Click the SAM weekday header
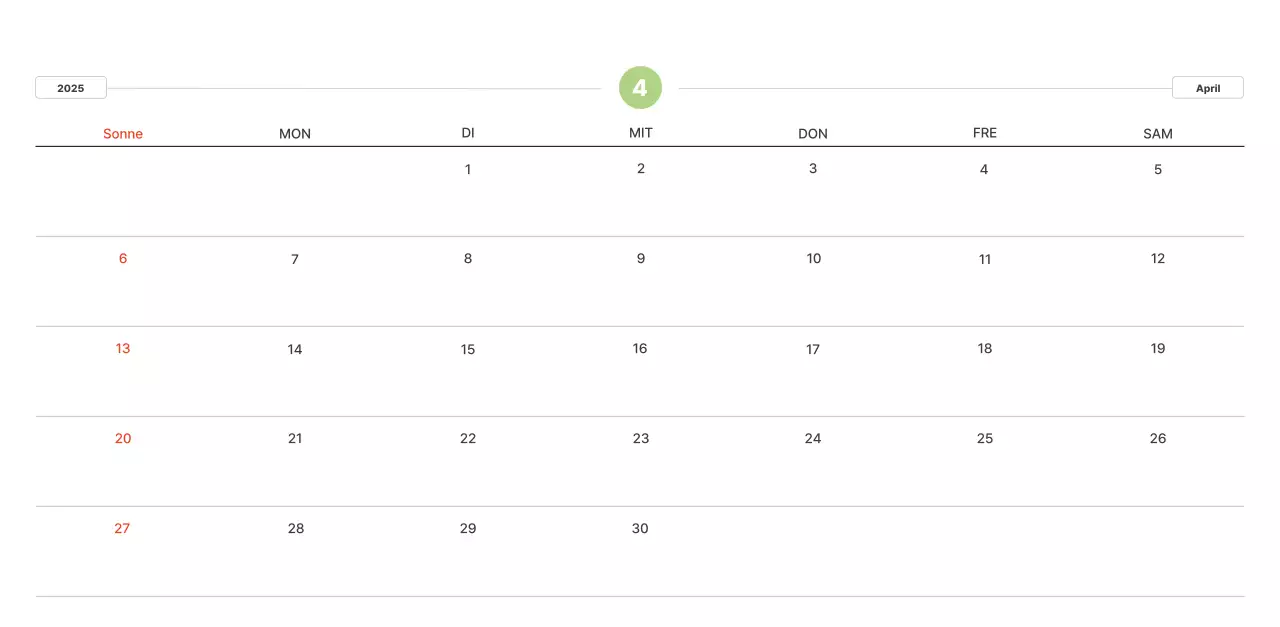The height and width of the screenshot is (627, 1280). click(x=1158, y=134)
